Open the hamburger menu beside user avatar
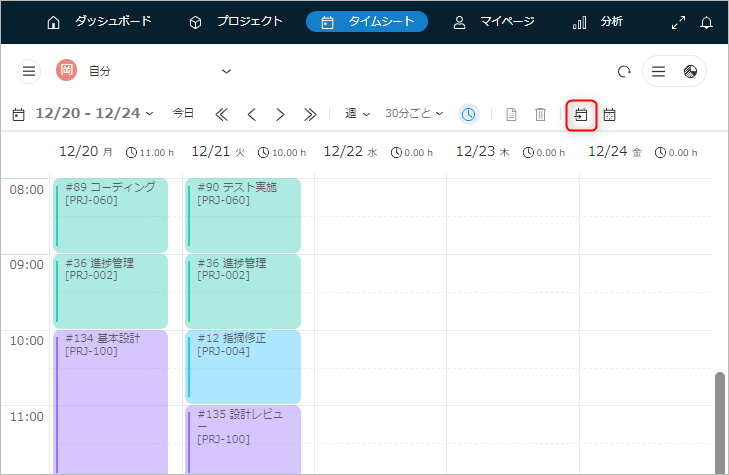 point(29,71)
